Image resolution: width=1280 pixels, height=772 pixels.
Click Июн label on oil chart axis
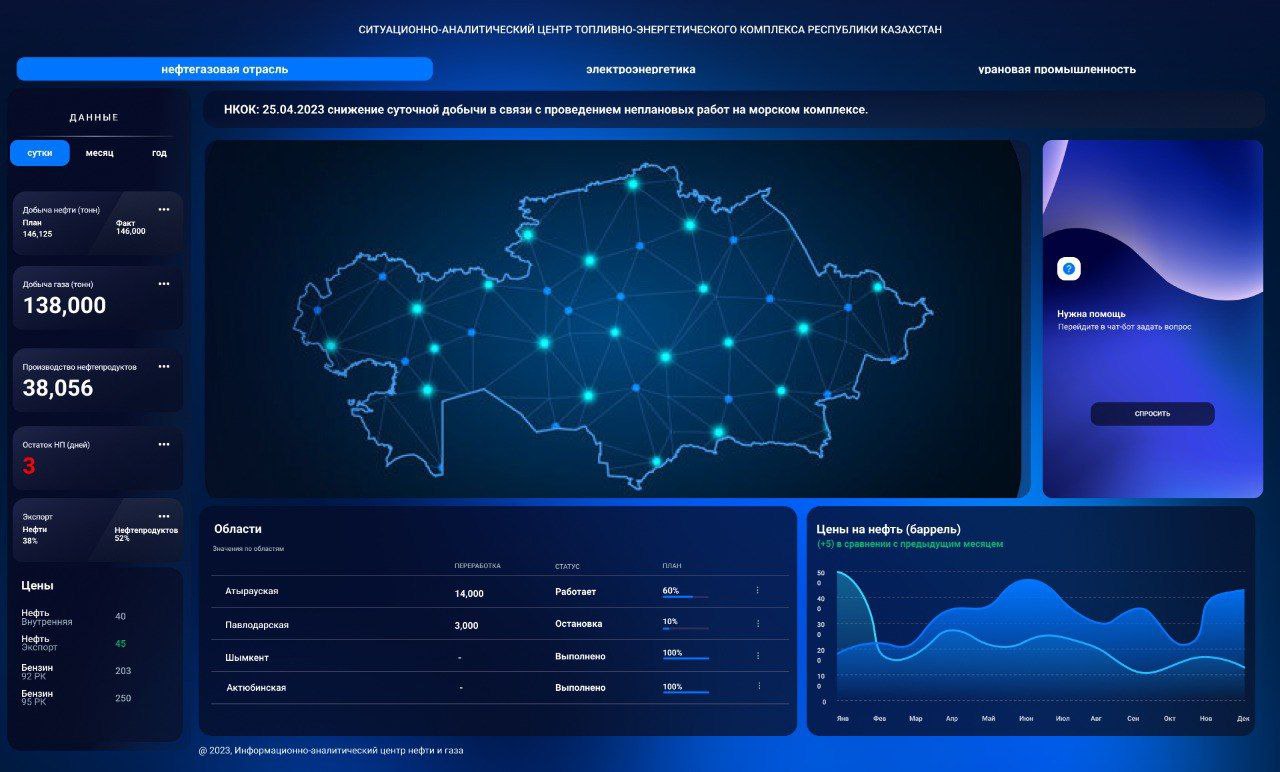click(1026, 718)
